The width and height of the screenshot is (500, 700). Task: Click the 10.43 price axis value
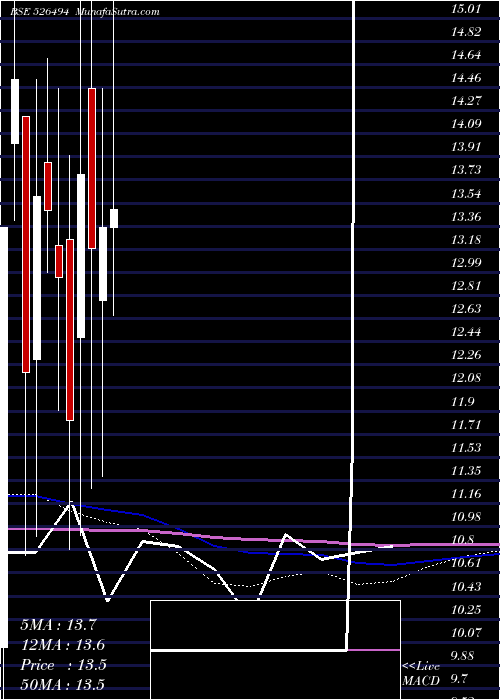coord(466,586)
